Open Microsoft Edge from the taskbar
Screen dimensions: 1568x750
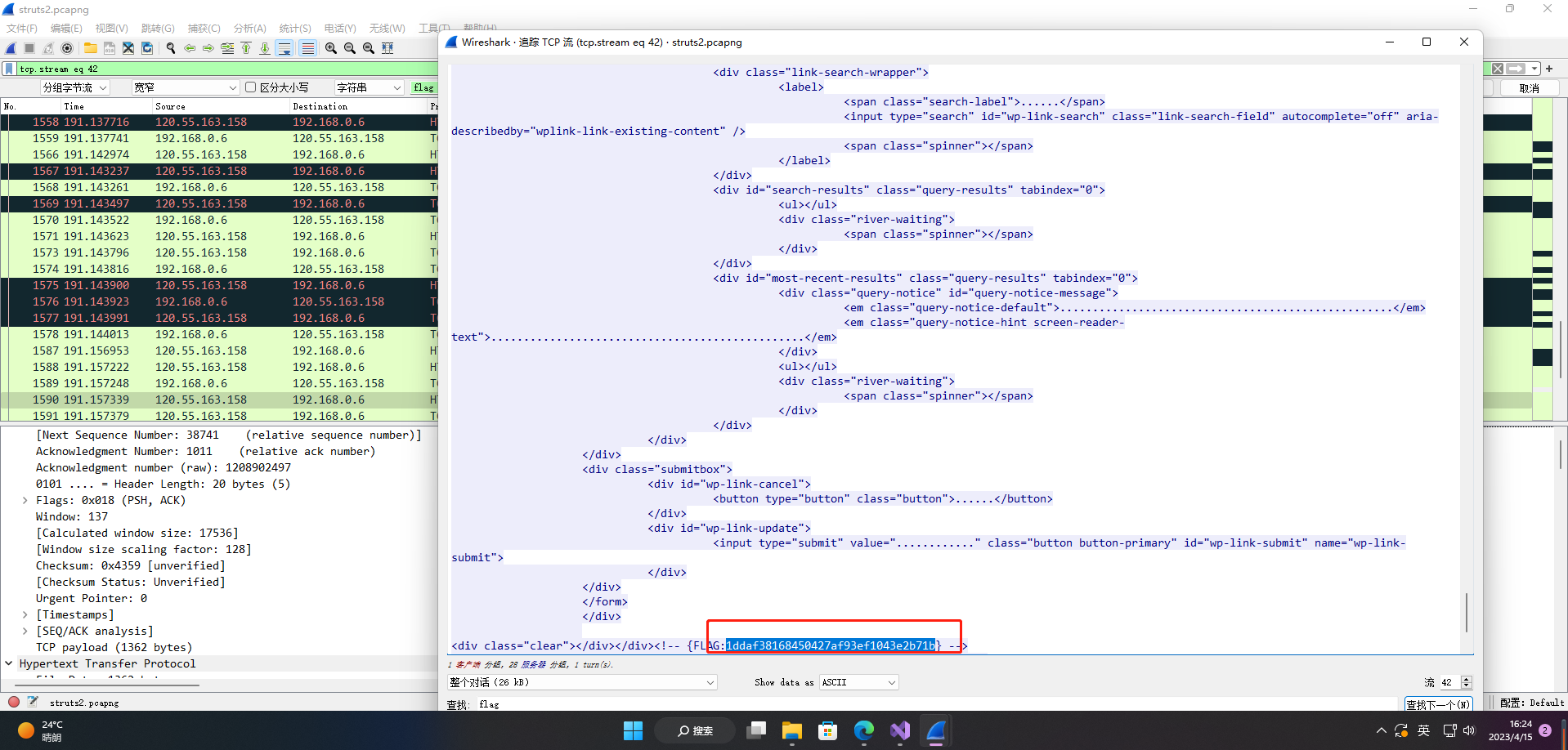tap(864, 730)
